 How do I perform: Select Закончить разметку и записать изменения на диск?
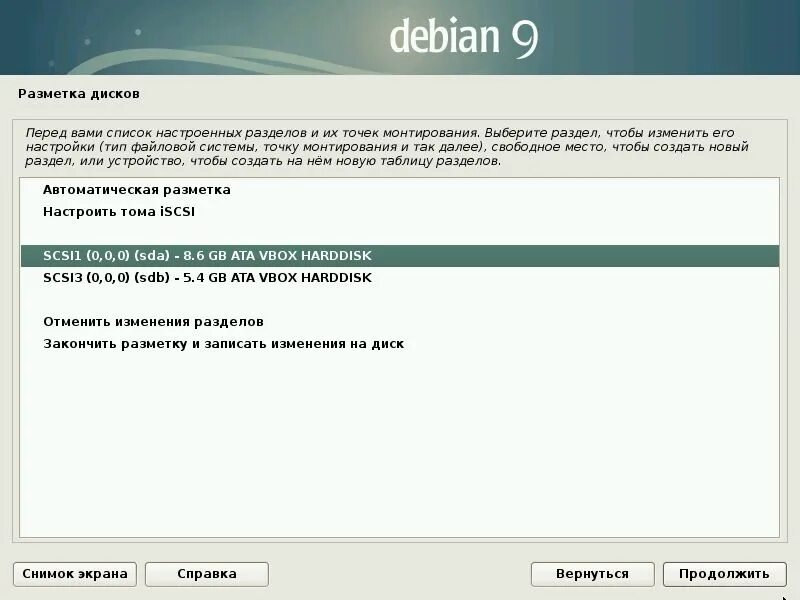tap(399, 343)
